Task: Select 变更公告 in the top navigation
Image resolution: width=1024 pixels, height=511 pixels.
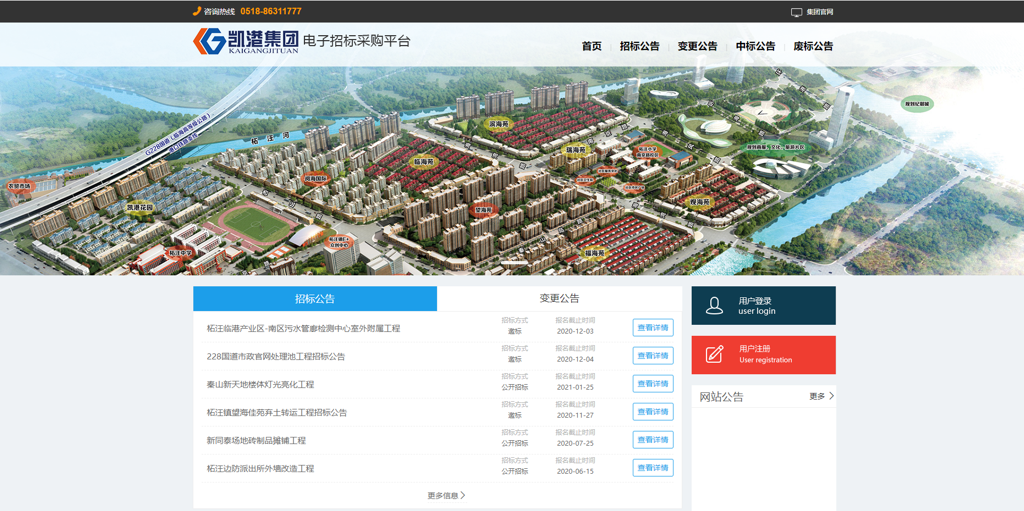Action: coord(697,46)
